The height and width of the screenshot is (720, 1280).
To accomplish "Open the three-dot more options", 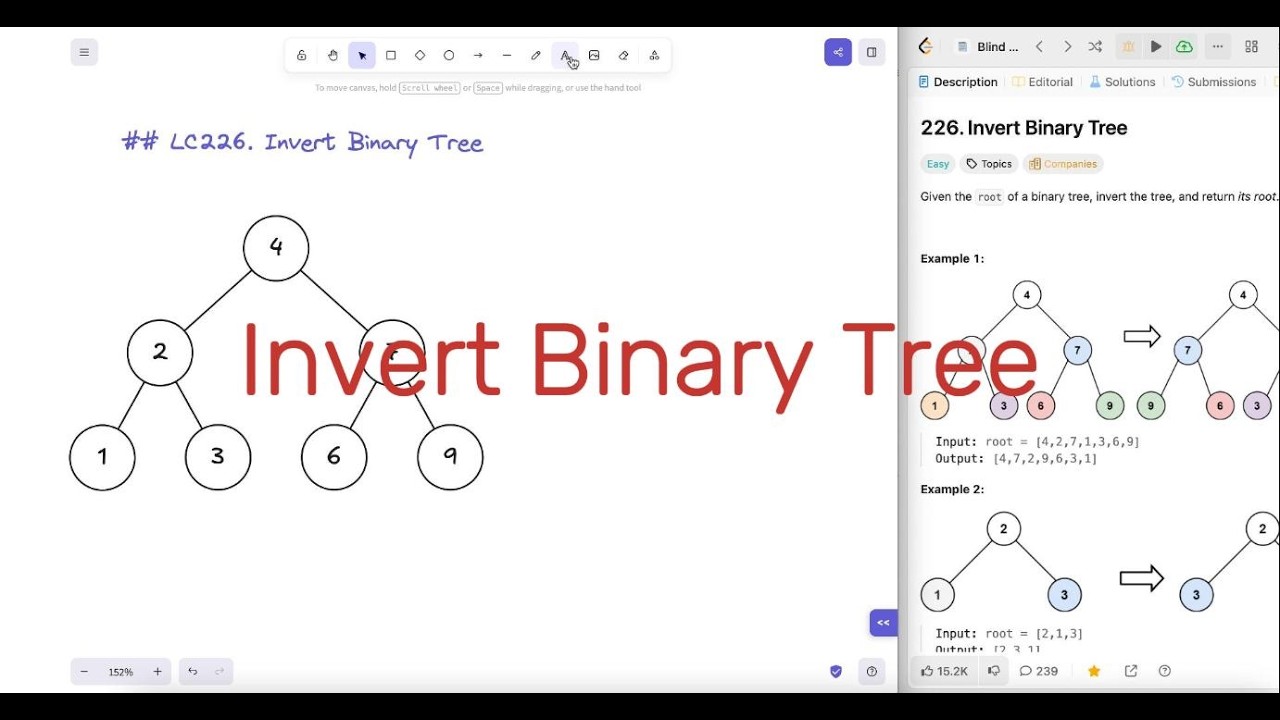I will coord(1217,47).
